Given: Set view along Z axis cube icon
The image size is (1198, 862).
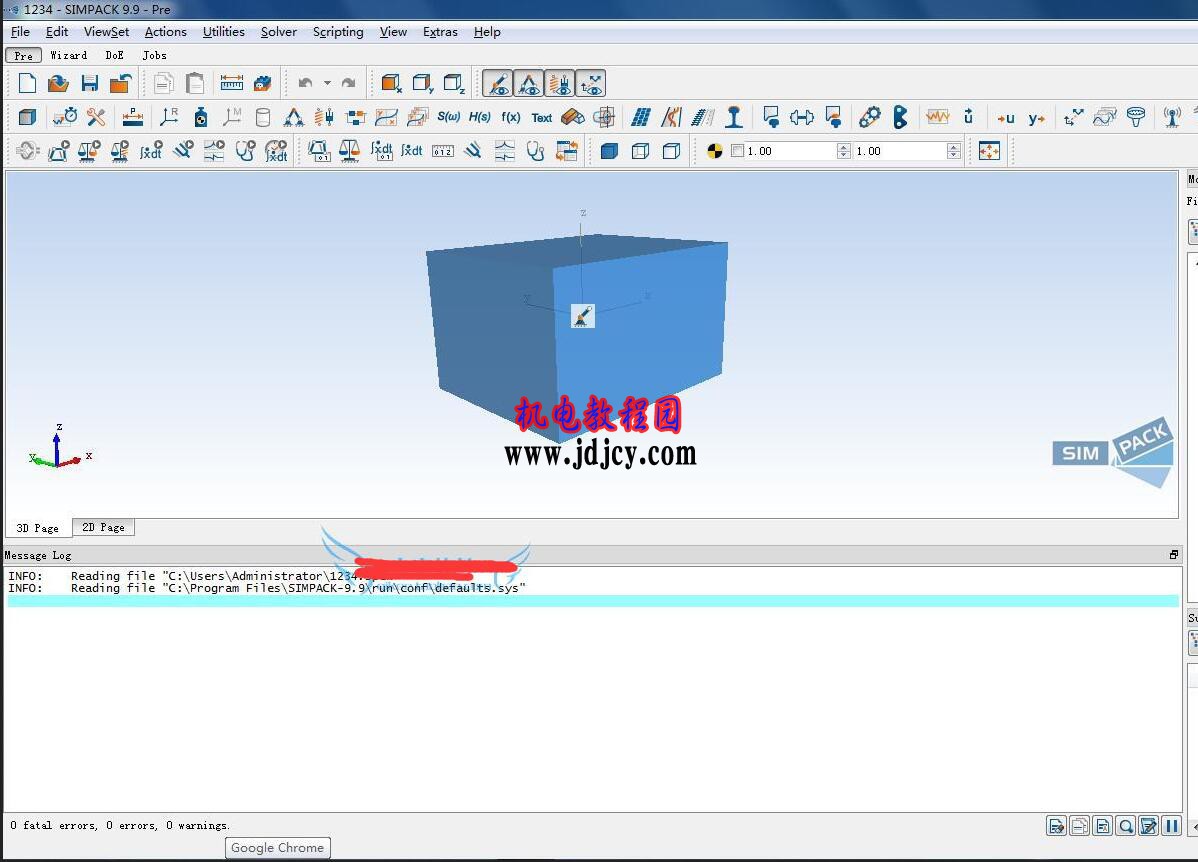Looking at the screenshot, I should click(x=454, y=83).
